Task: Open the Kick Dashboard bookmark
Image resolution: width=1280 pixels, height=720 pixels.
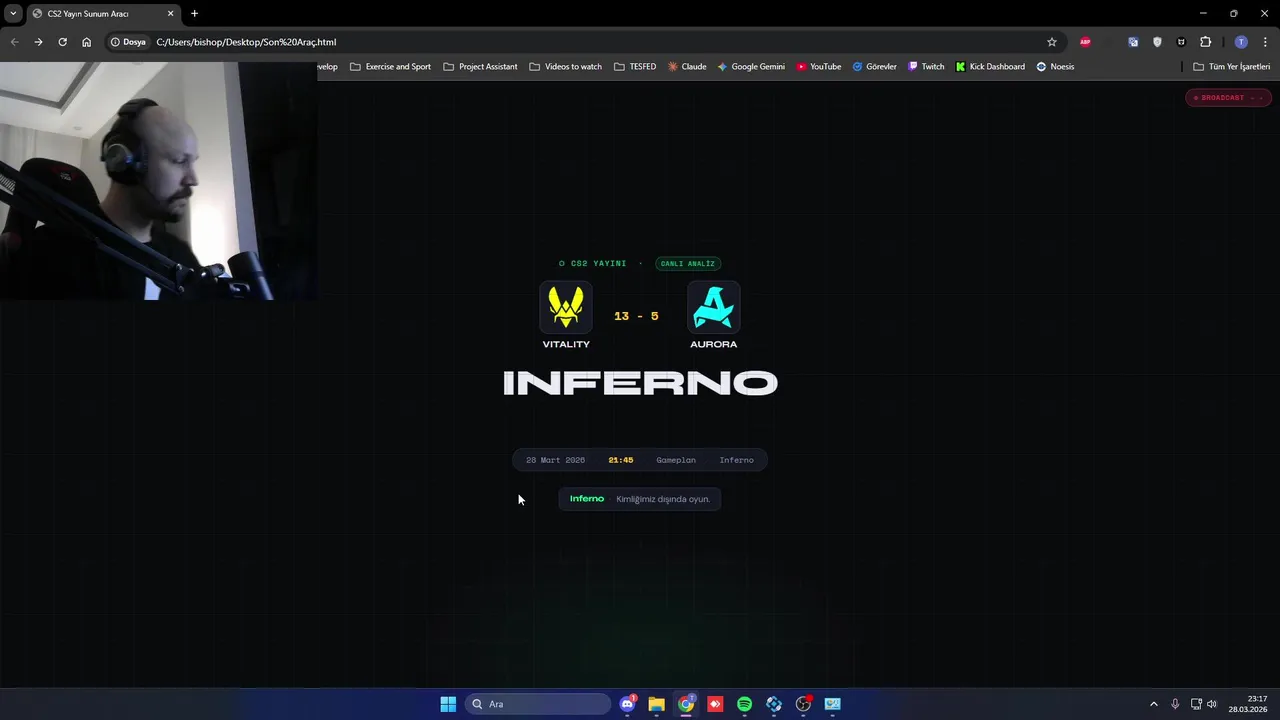Action: pyautogui.click(x=990, y=67)
